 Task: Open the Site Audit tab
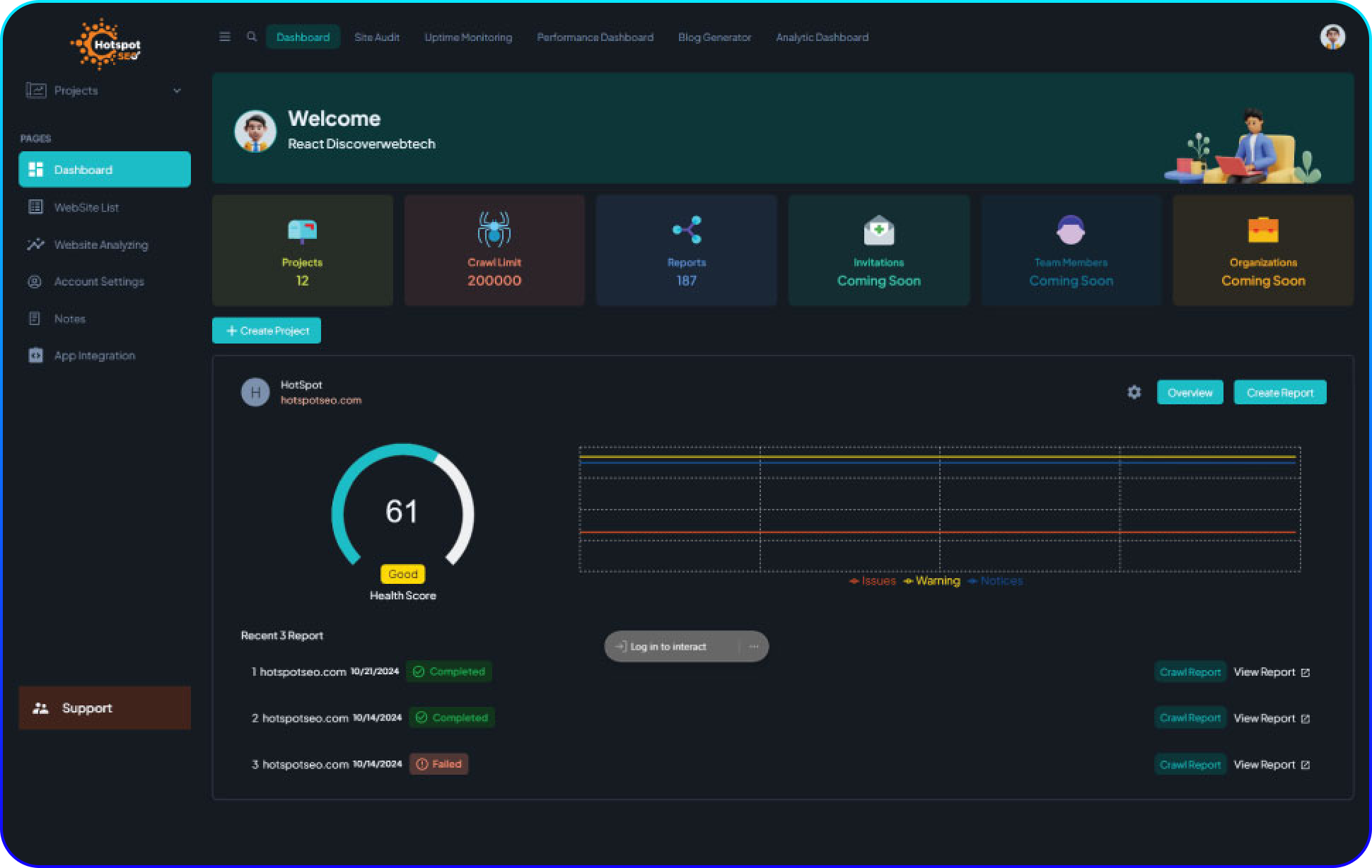377,37
